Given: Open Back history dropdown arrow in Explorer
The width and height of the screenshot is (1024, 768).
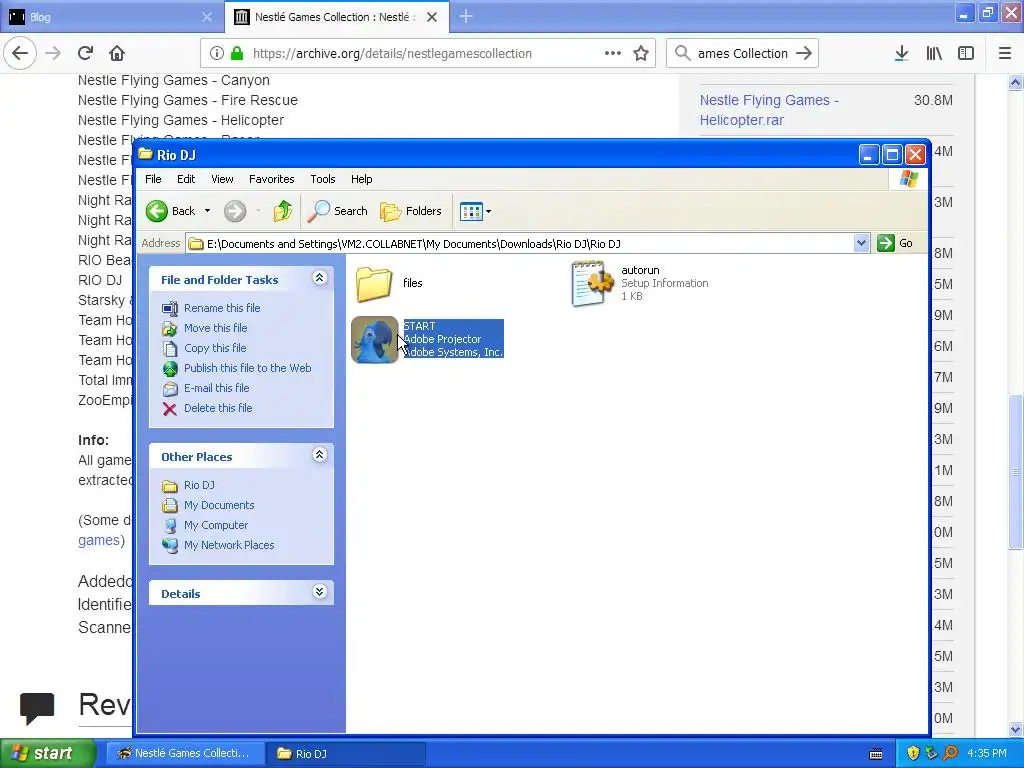Looking at the screenshot, I should click(208, 211).
